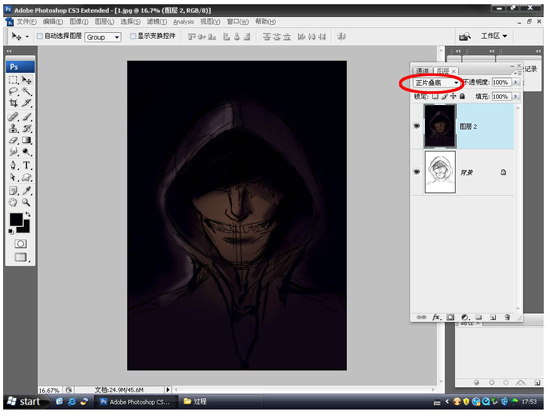Select the Notes tool
The width and height of the screenshot is (550, 419).
[13, 190]
